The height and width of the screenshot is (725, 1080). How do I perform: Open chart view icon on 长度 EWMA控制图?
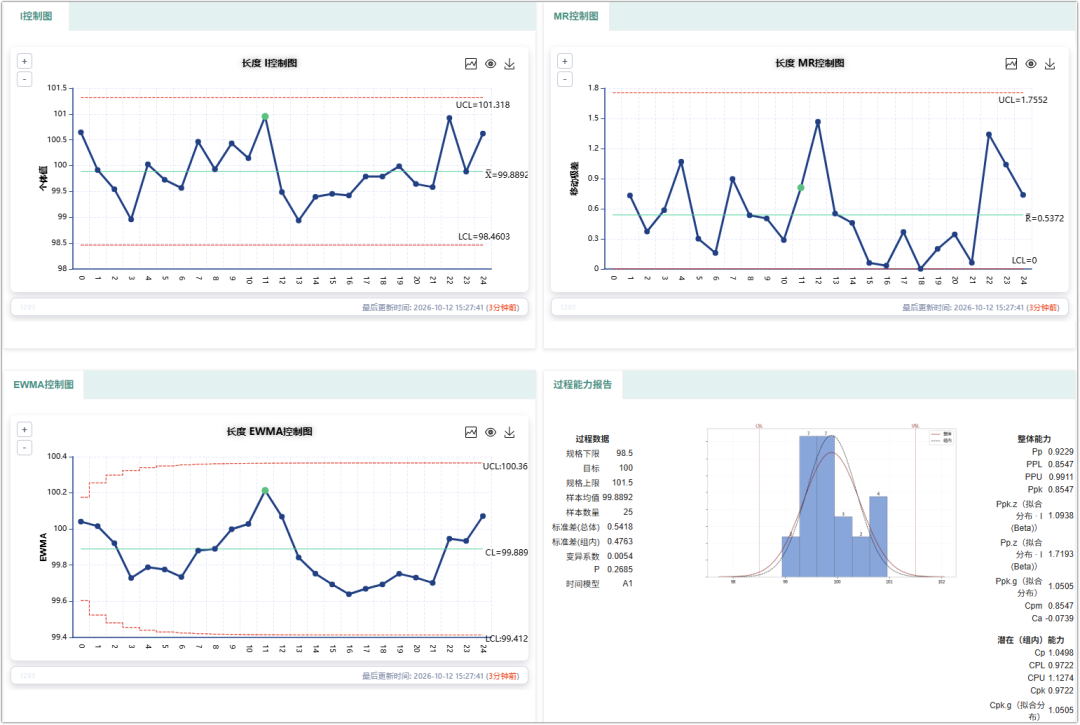tap(471, 432)
